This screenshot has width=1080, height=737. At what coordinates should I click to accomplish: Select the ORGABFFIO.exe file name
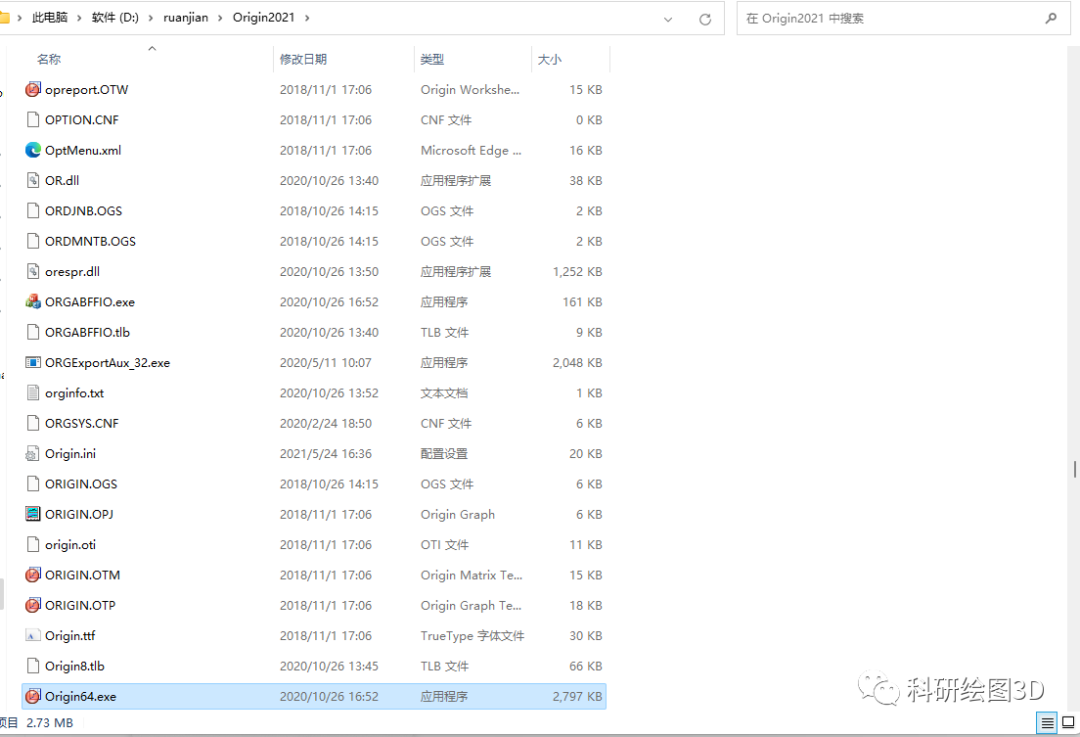click(x=90, y=302)
